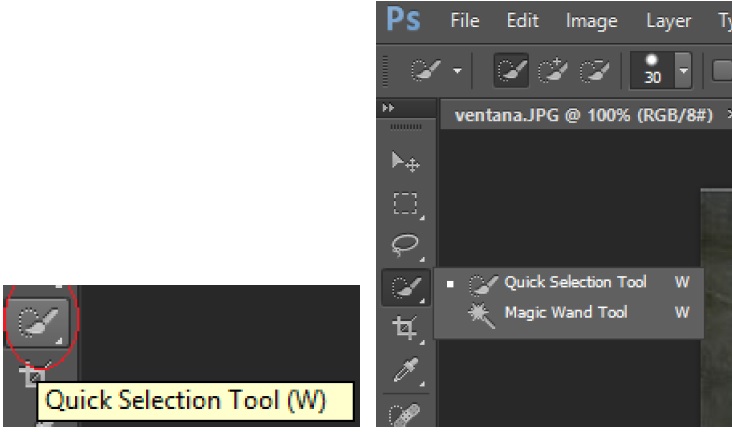Click Quick Selection button left of the flyout

pos(405,286)
